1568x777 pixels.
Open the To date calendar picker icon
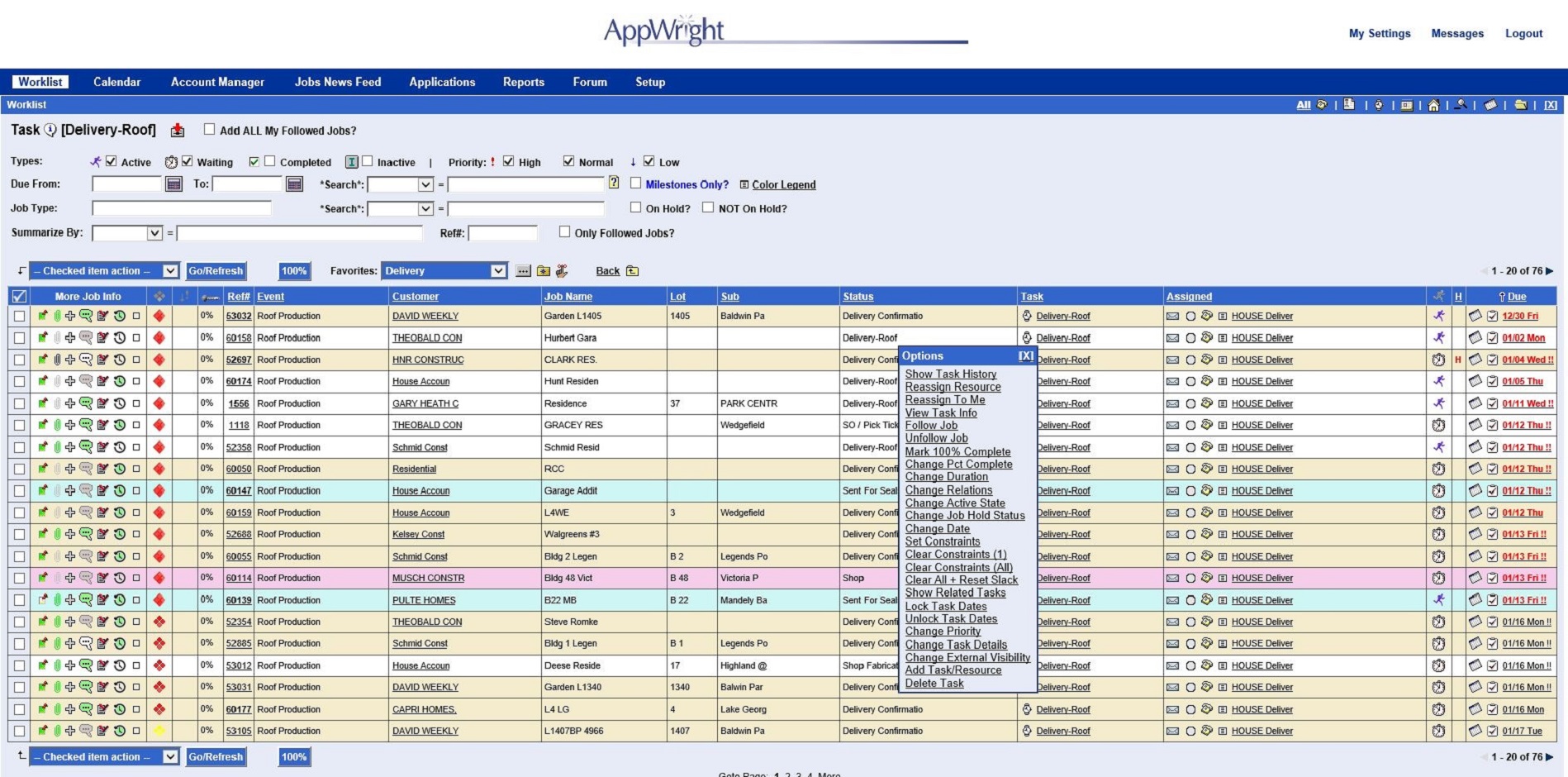click(294, 184)
